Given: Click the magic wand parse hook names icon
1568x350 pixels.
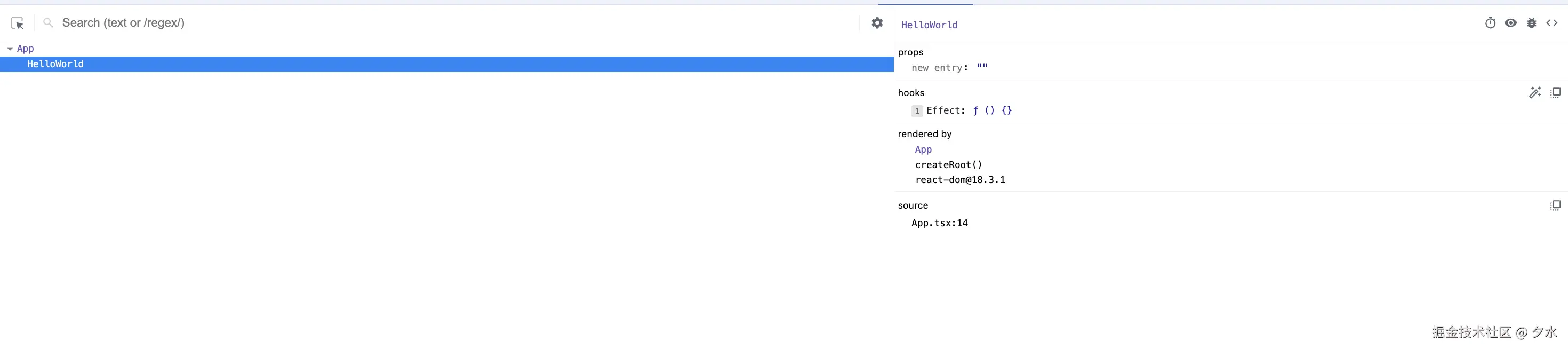Looking at the screenshot, I should click(1534, 92).
